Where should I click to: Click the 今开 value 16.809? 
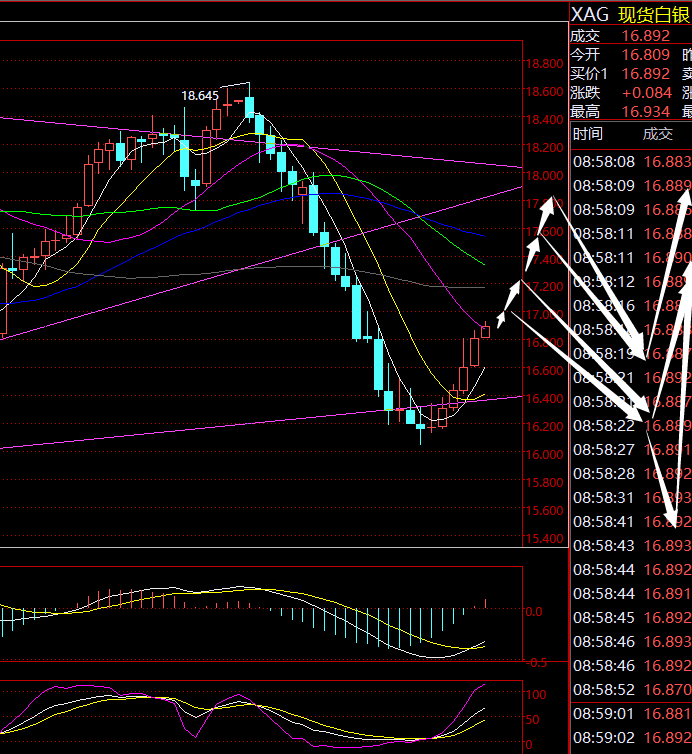(645, 55)
